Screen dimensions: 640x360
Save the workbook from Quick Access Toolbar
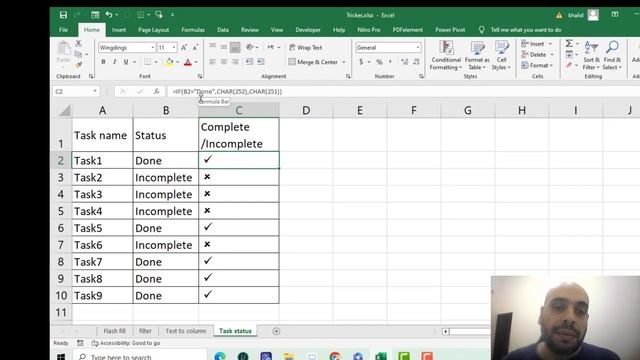tap(63, 15)
